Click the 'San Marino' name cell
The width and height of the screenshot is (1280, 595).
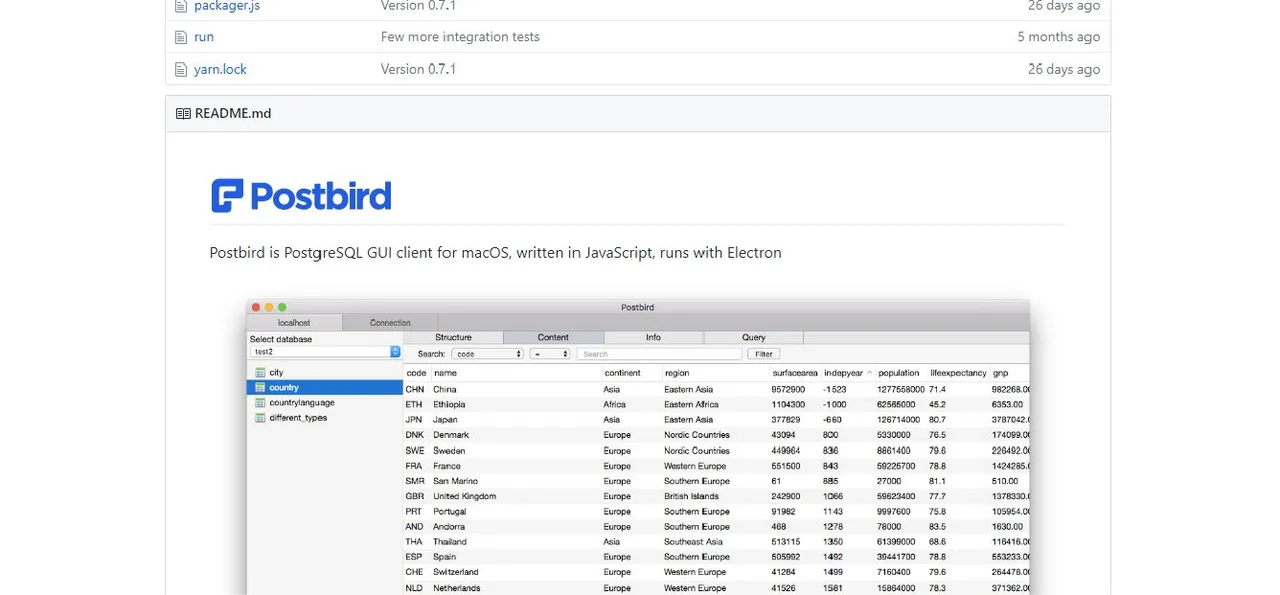[455, 481]
